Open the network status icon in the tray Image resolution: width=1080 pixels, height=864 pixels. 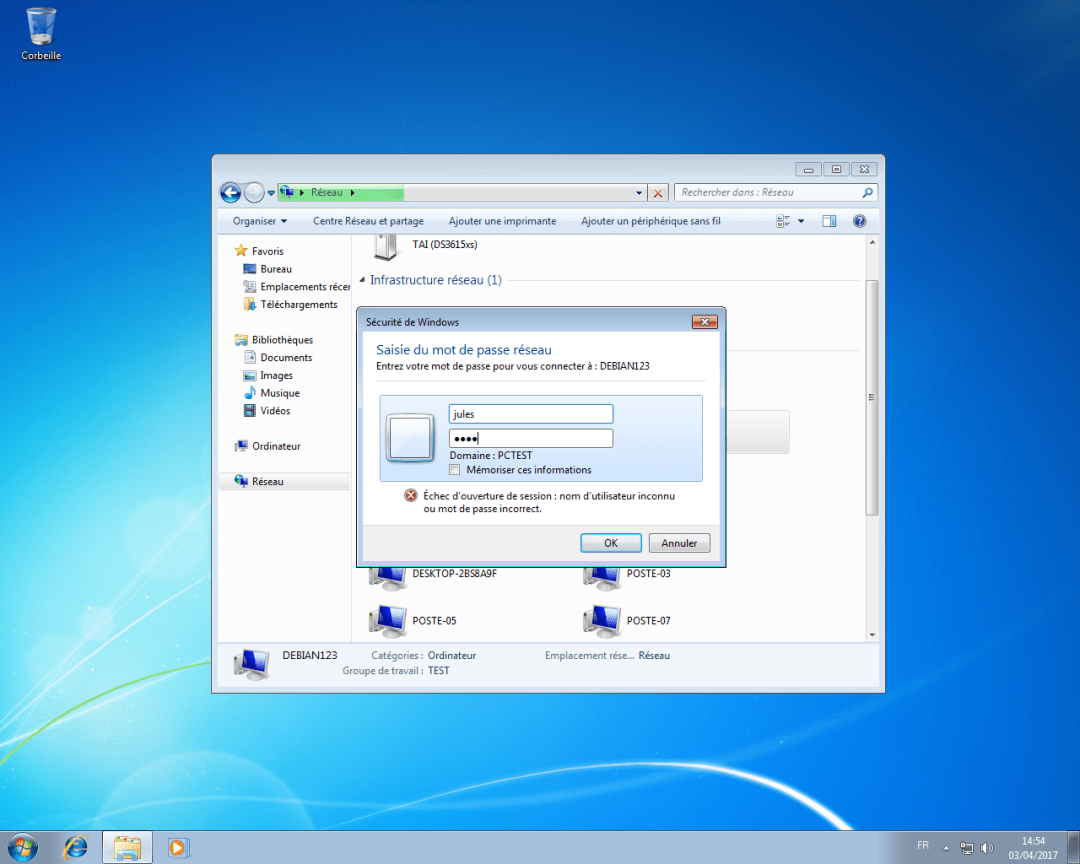pos(966,847)
